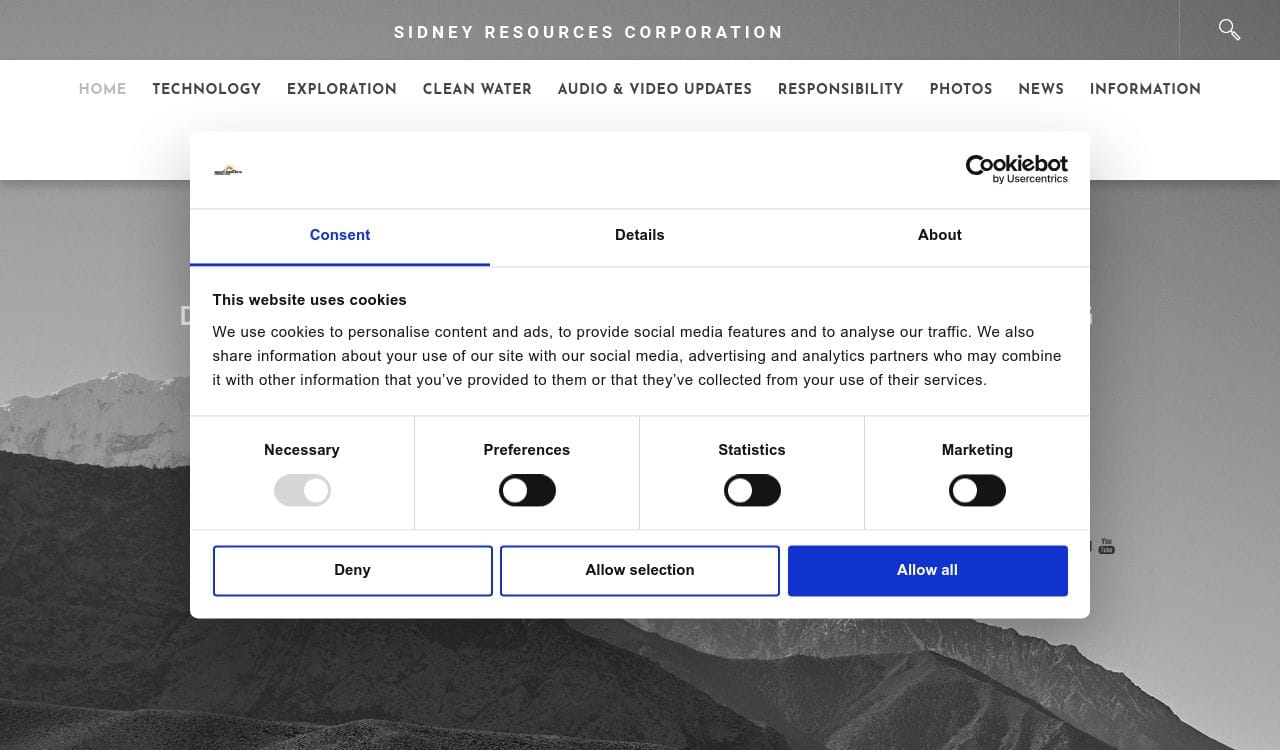Viewport: 1280px width, 750px height.
Task: Click the Cookiebot by Usercentrics logo
Action: click(x=1016, y=169)
